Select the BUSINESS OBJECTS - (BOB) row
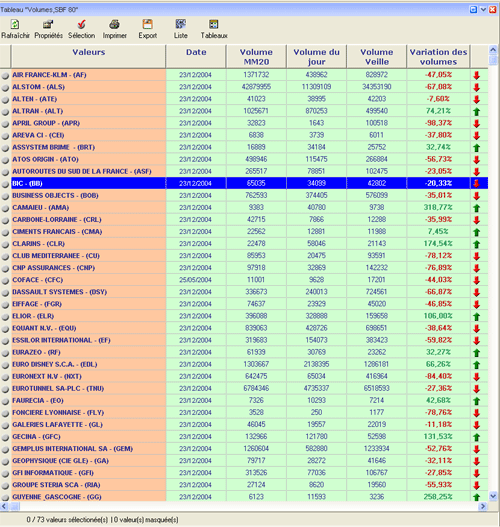This screenshot has width=500, height=527. pyautogui.click(x=244, y=196)
